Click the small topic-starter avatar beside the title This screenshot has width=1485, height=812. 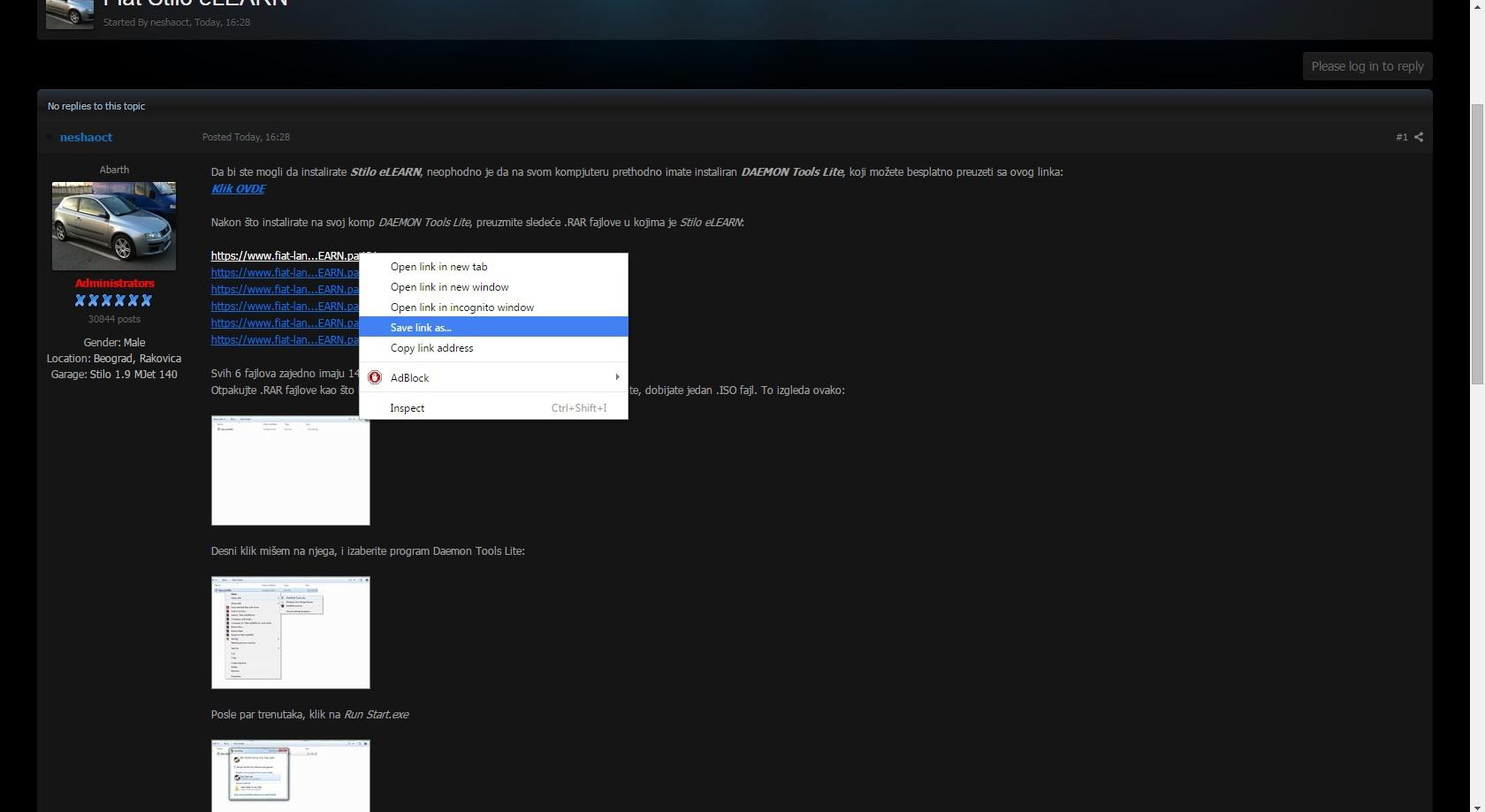(70, 13)
